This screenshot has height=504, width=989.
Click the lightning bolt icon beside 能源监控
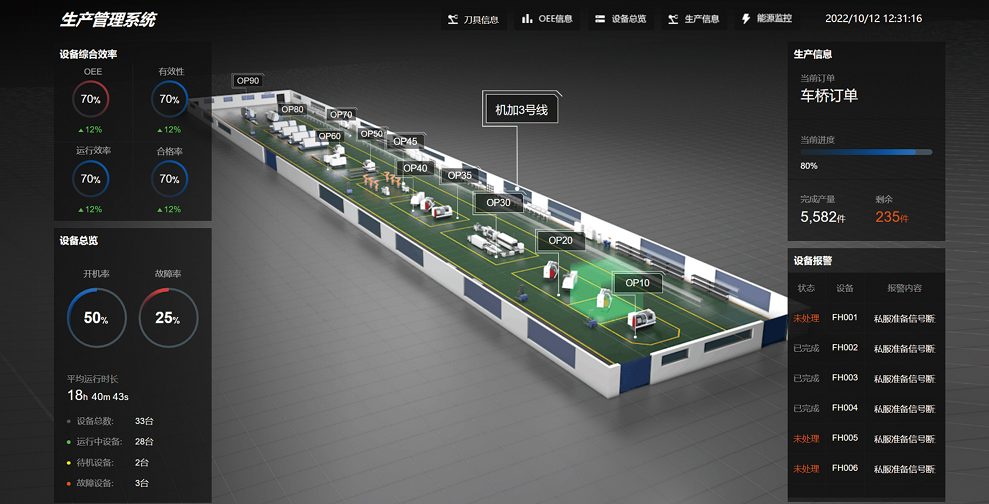click(x=746, y=19)
